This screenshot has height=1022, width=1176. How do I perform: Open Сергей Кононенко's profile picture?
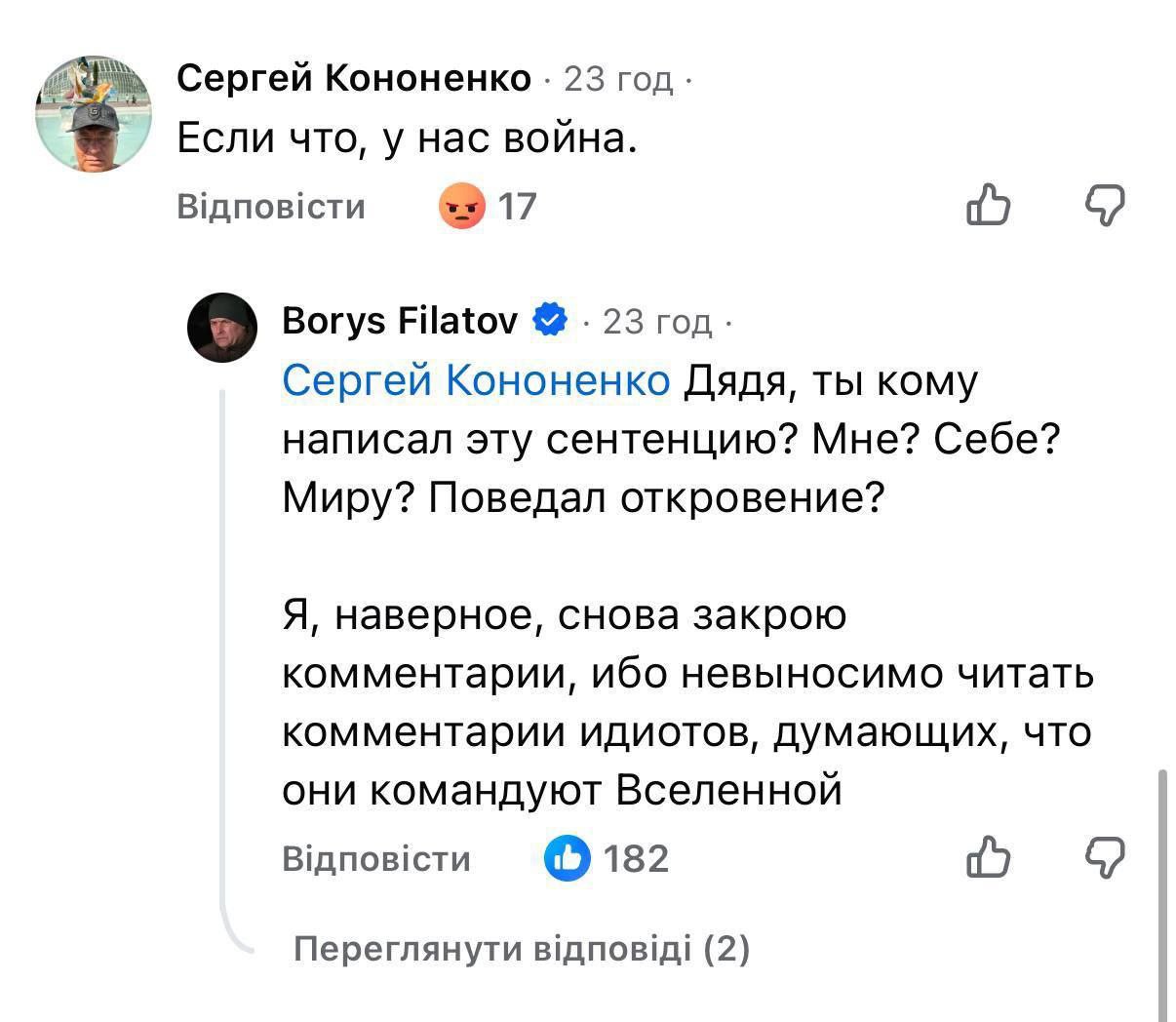pos(94,114)
